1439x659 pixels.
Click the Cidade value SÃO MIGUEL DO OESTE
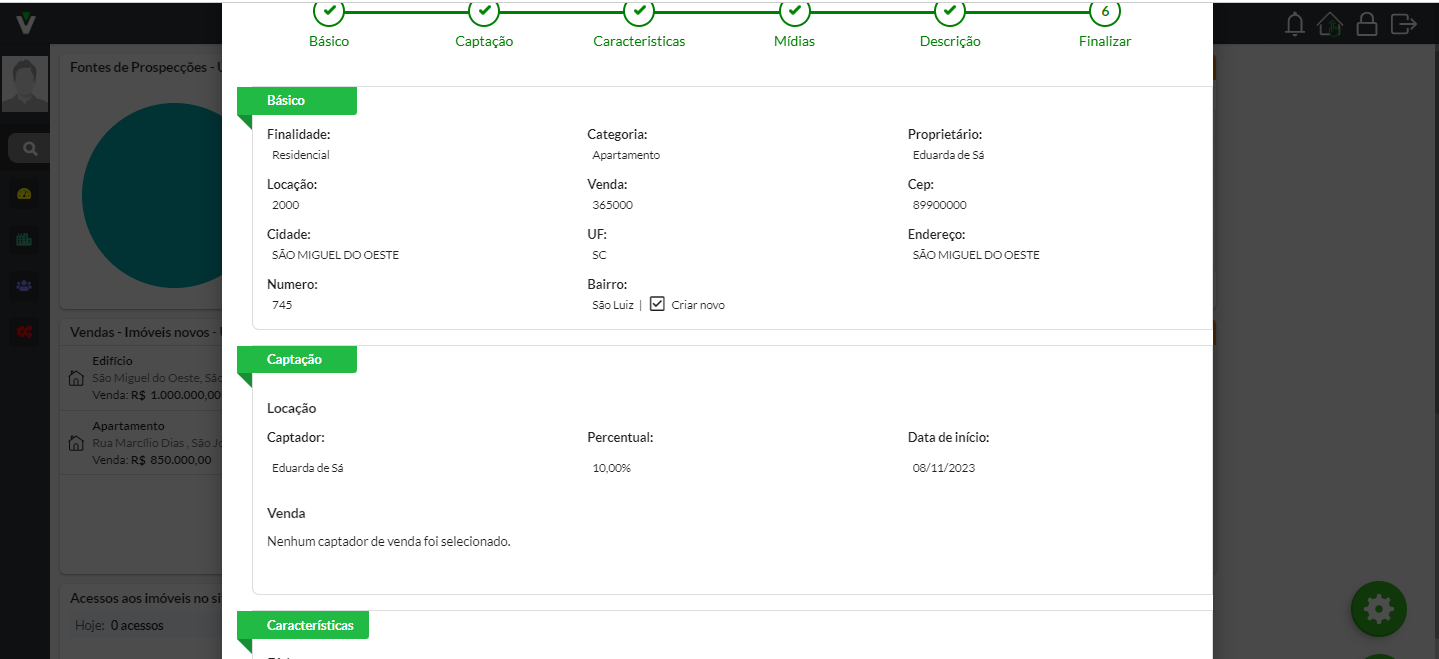[335, 255]
